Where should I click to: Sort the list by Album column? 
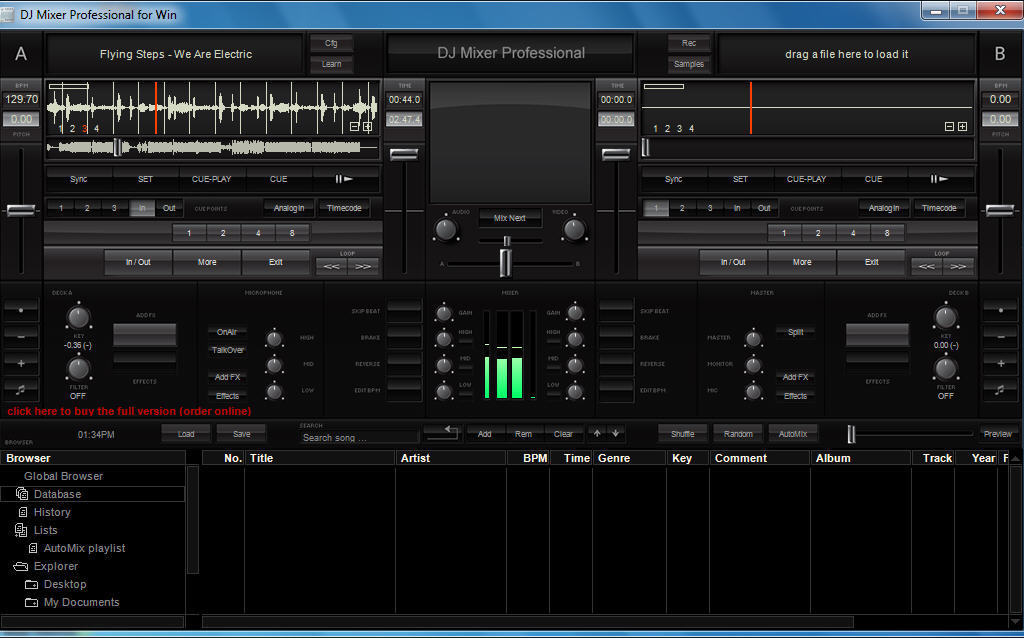(861, 458)
